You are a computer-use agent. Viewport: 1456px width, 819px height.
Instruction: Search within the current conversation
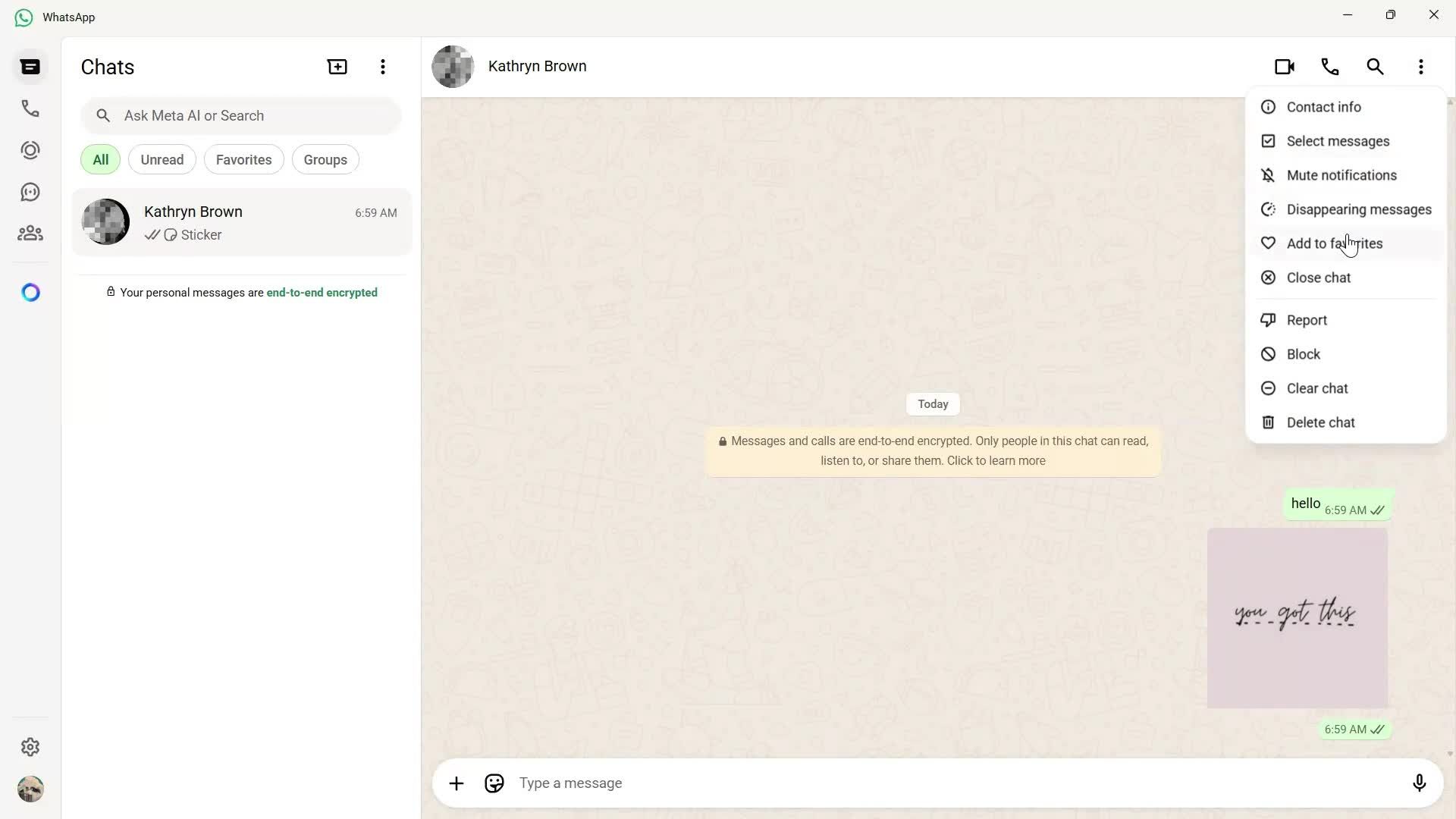tap(1376, 67)
